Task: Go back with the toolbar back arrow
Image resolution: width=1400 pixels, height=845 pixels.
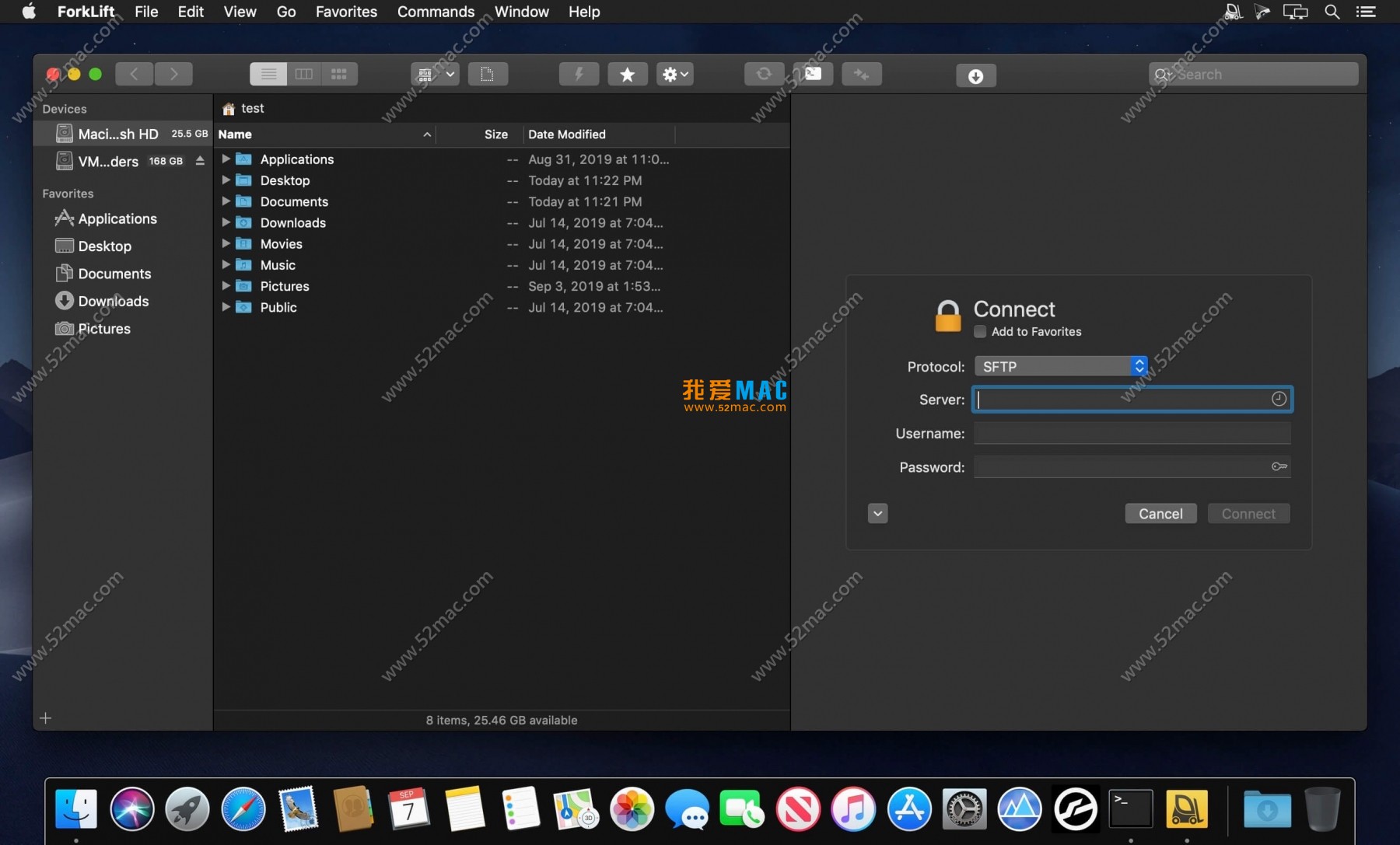Action: click(135, 74)
